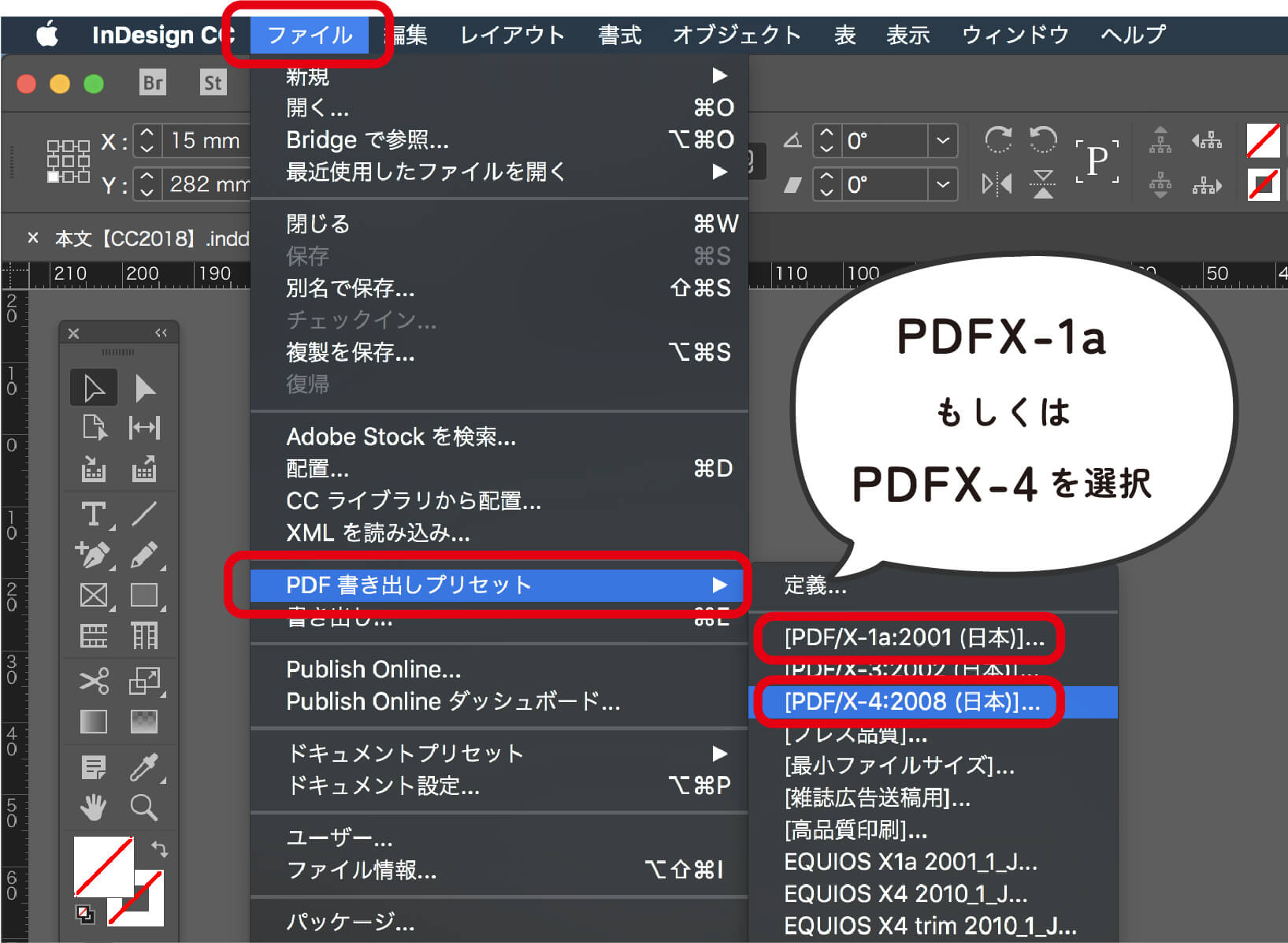Select the Type tool
Viewport: 1288px width, 943px height.
click(x=94, y=514)
